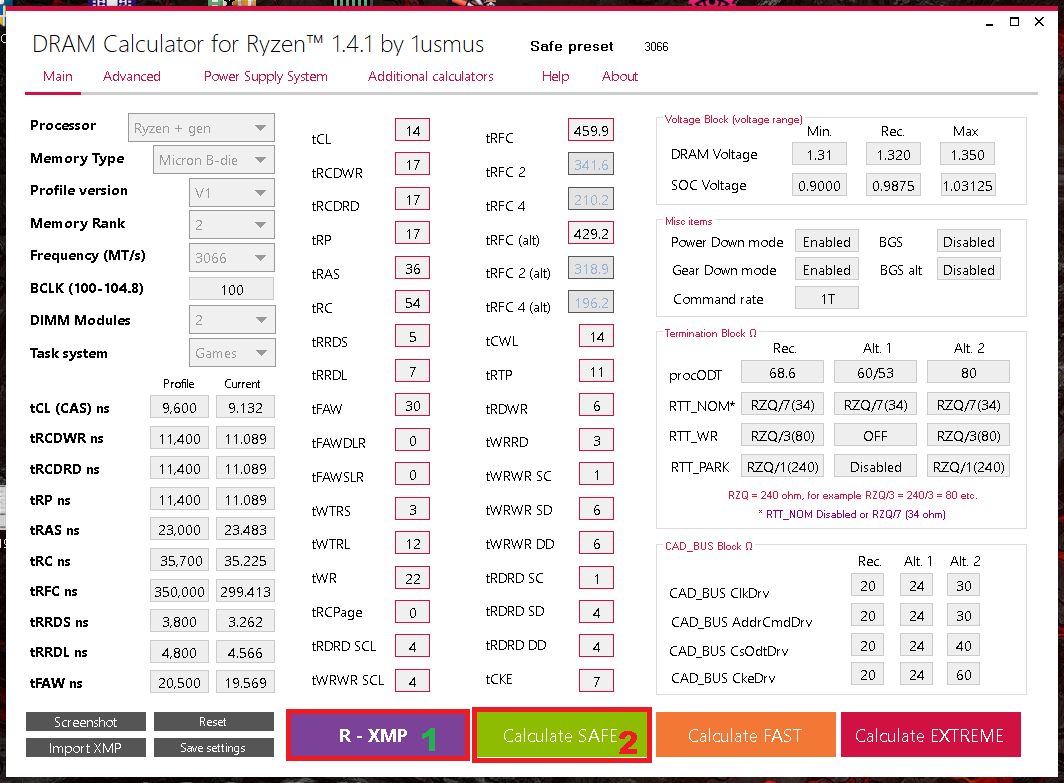The image size is (1064, 783).
Task: Click DRAM Voltage Rec. value 1.320
Action: point(893,155)
